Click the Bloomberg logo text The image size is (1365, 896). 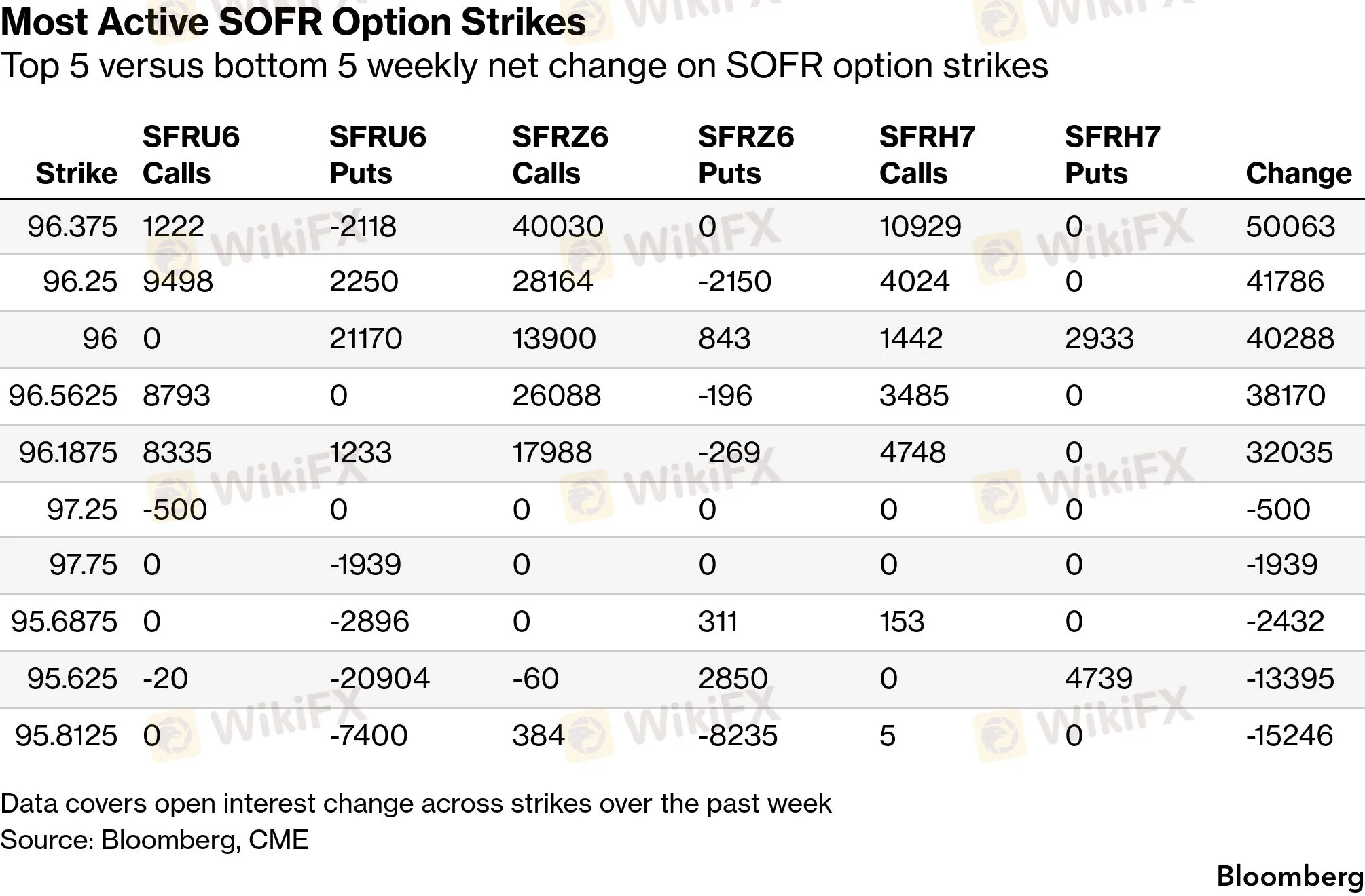(1290, 876)
